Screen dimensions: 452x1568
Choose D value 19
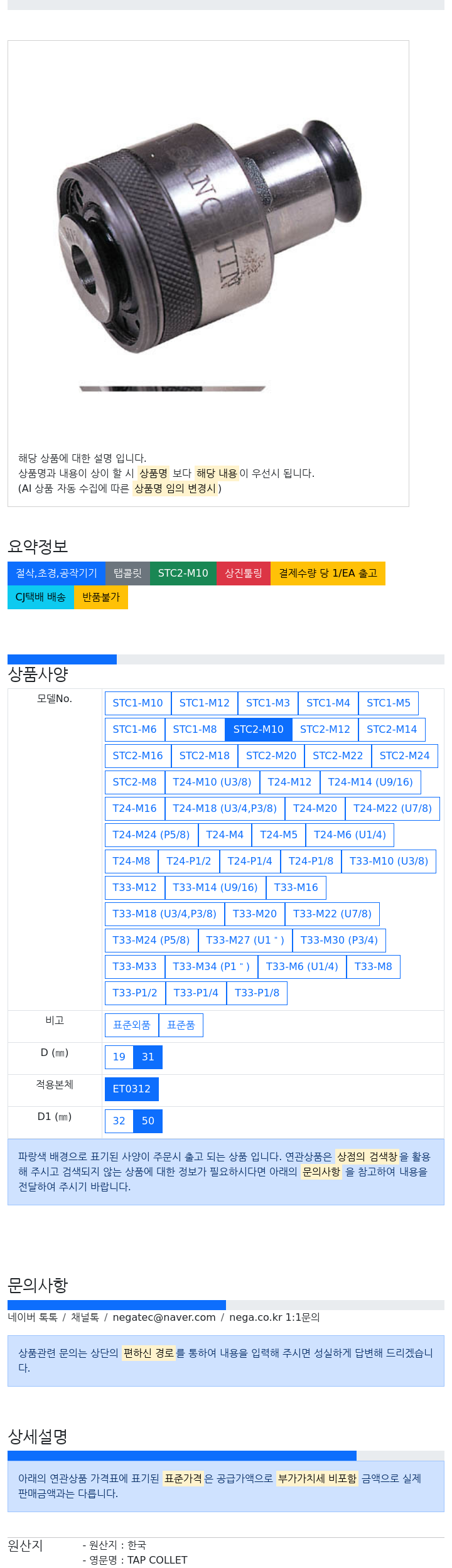pyautogui.click(x=119, y=1057)
